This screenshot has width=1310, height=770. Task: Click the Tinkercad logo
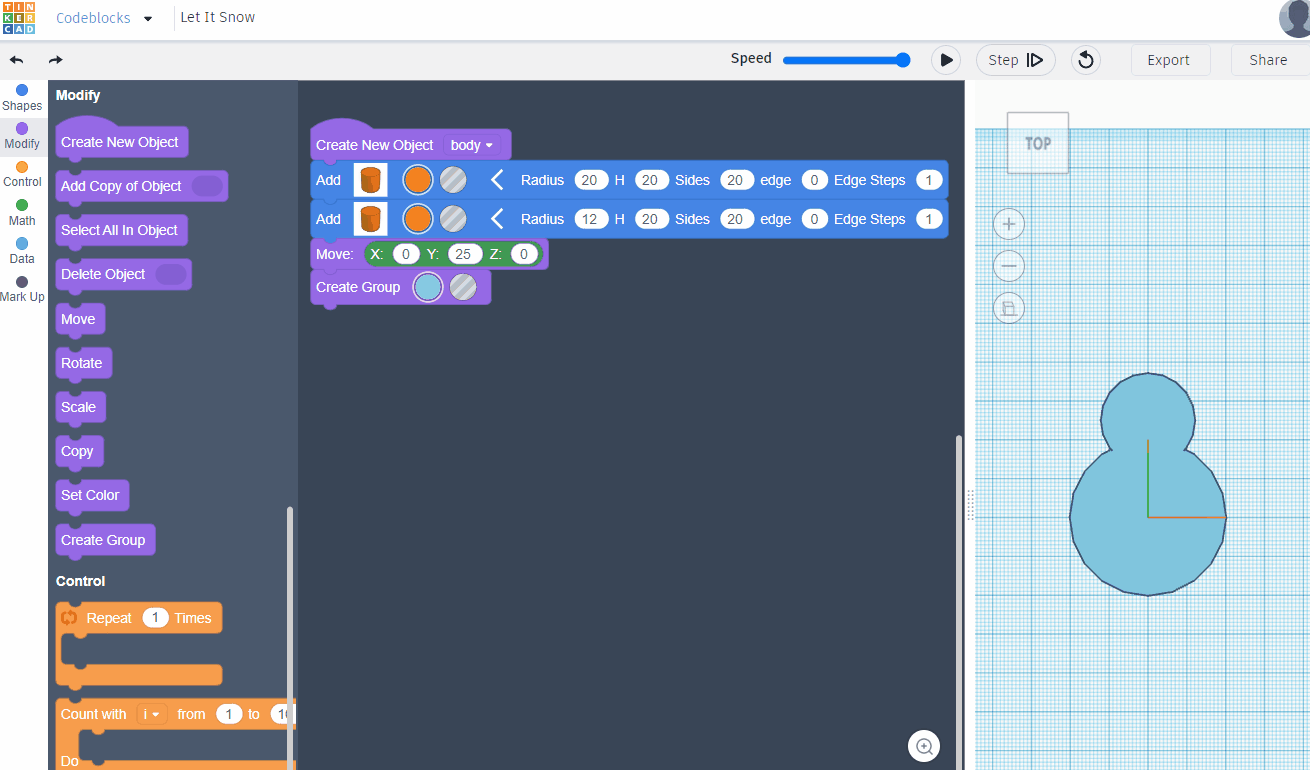(x=19, y=18)
